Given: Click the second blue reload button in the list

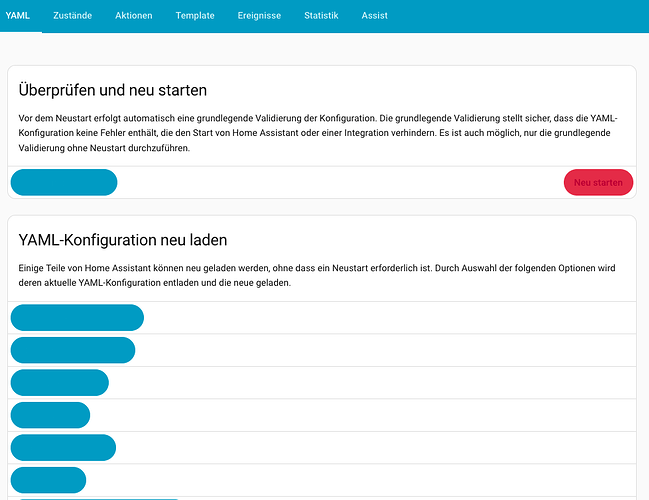Looking at the screenshot, I should [72, 350].
